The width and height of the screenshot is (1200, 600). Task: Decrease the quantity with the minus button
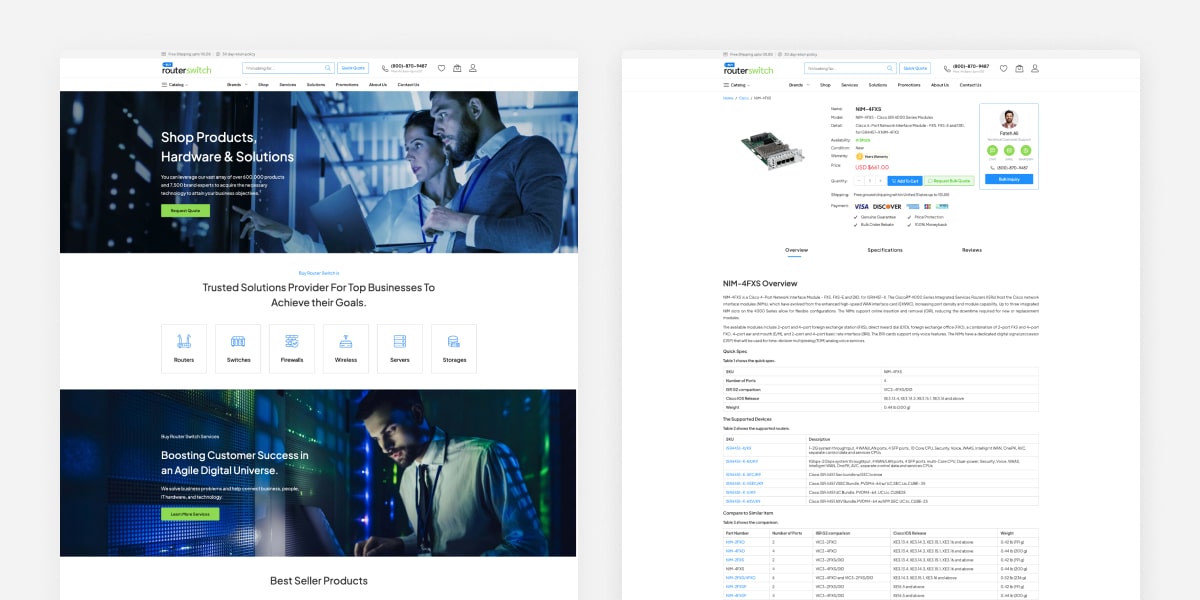(x=859, y=181)
